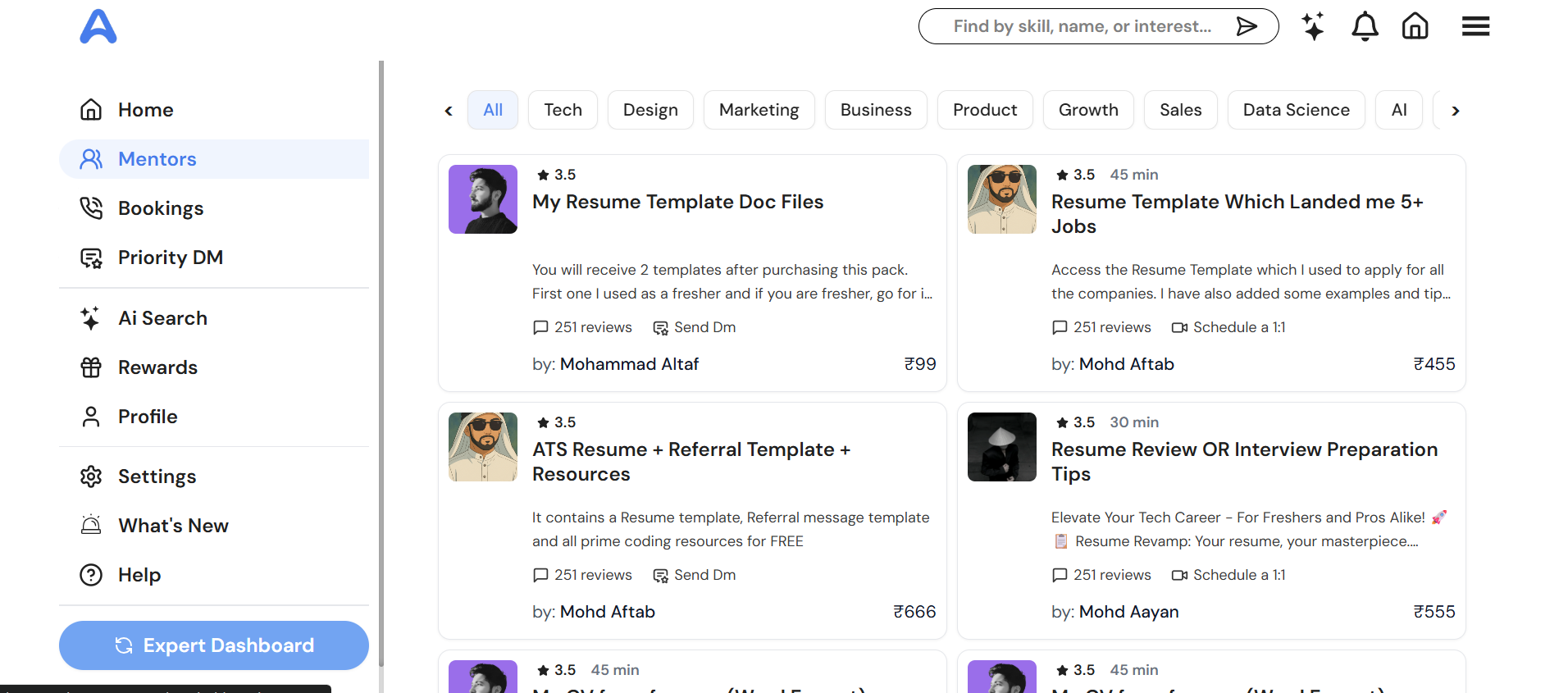Focus the skill search input field

(x=1083, y=26)
